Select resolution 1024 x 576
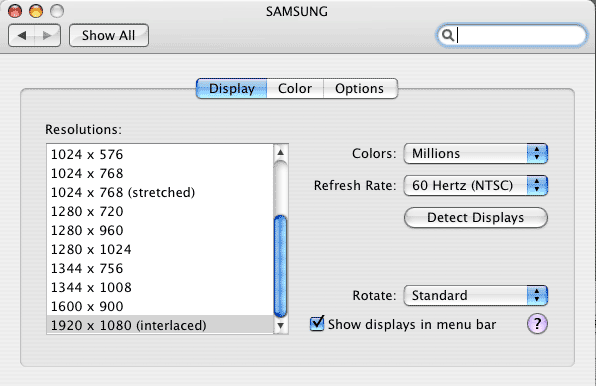Viewport: 596px width, 386px height. 160,154
